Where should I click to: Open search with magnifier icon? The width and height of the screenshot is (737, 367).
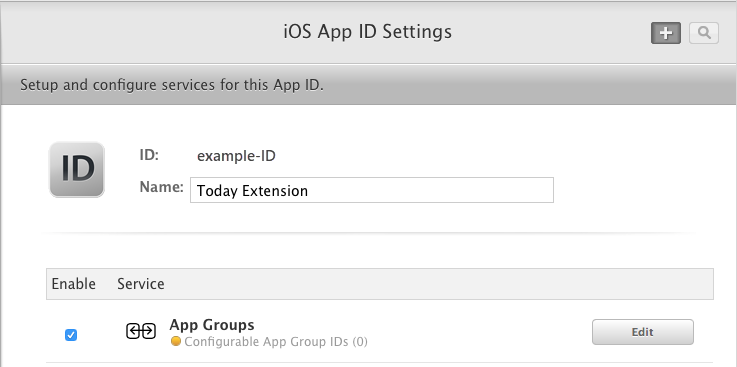[704, 33]
